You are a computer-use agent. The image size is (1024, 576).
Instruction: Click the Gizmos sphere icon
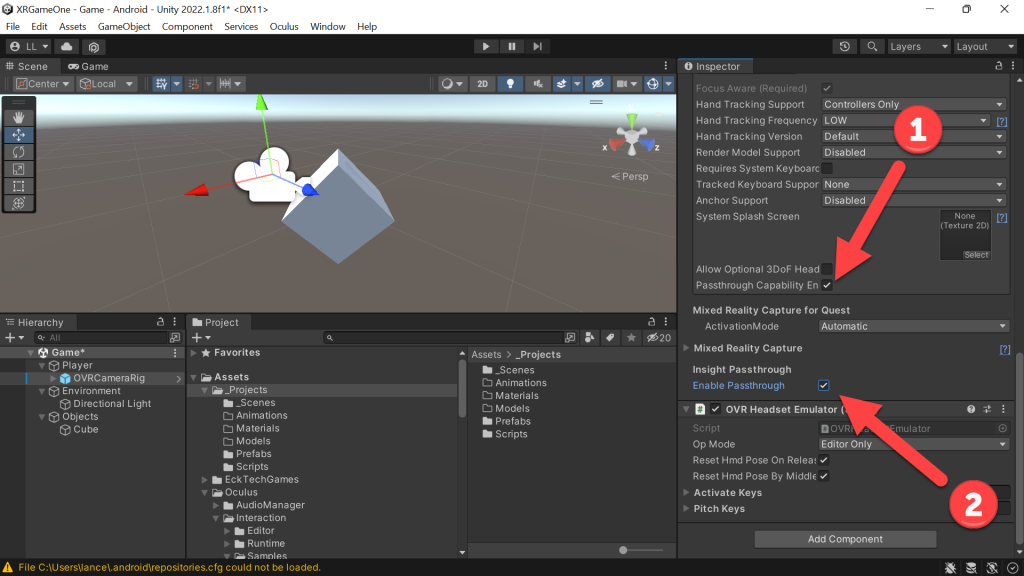[x=652, y=84]
